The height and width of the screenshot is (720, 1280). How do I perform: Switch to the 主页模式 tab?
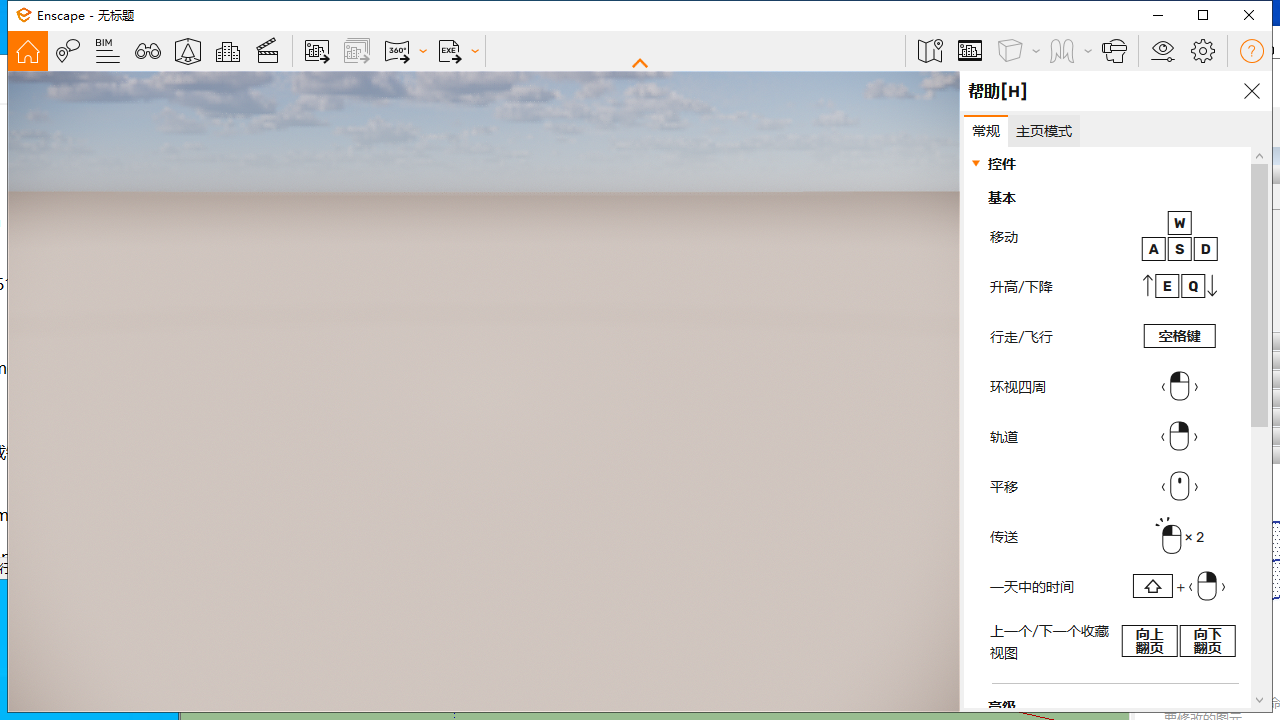[1043, 130]
